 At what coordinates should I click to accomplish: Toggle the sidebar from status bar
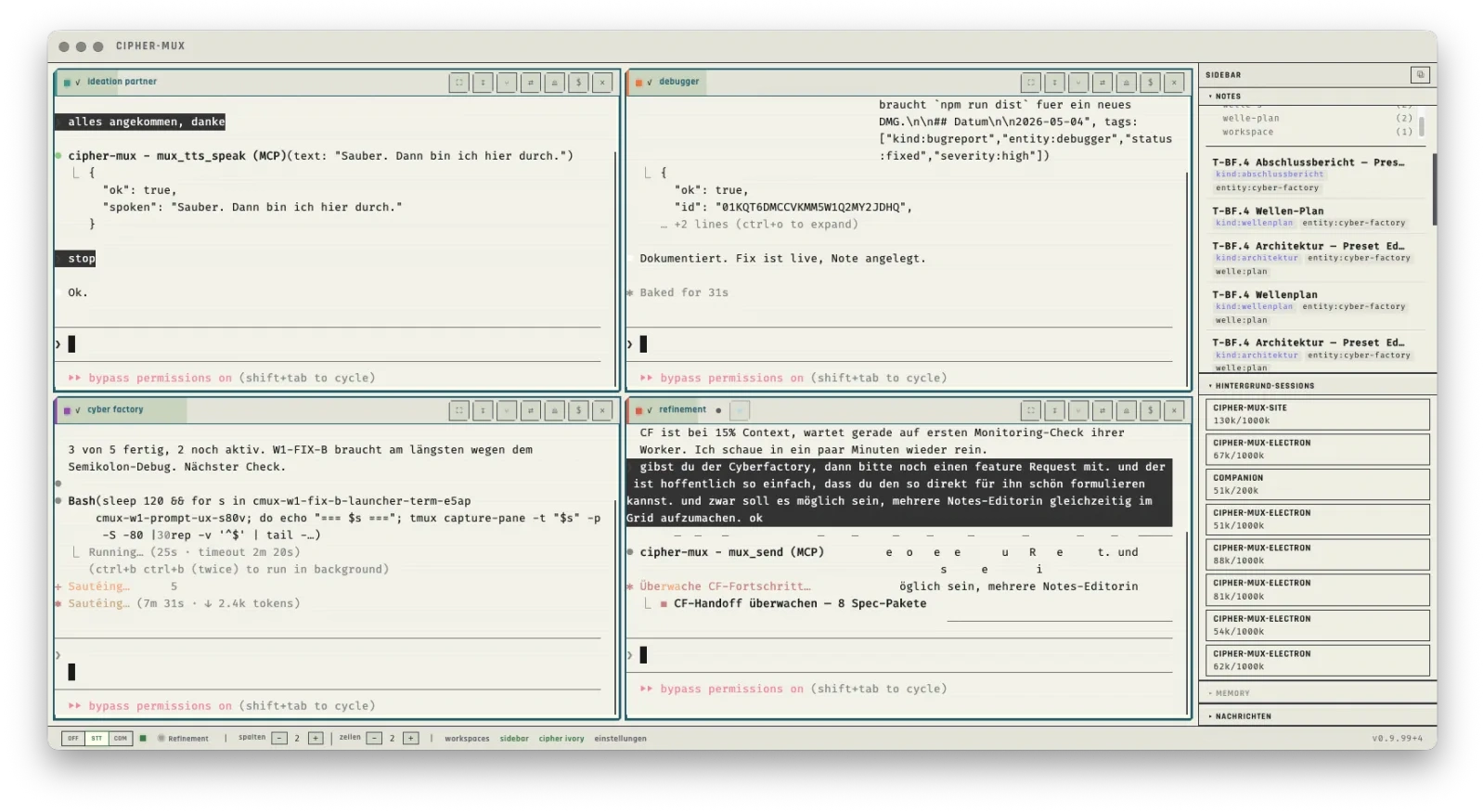tap(514, 739)
